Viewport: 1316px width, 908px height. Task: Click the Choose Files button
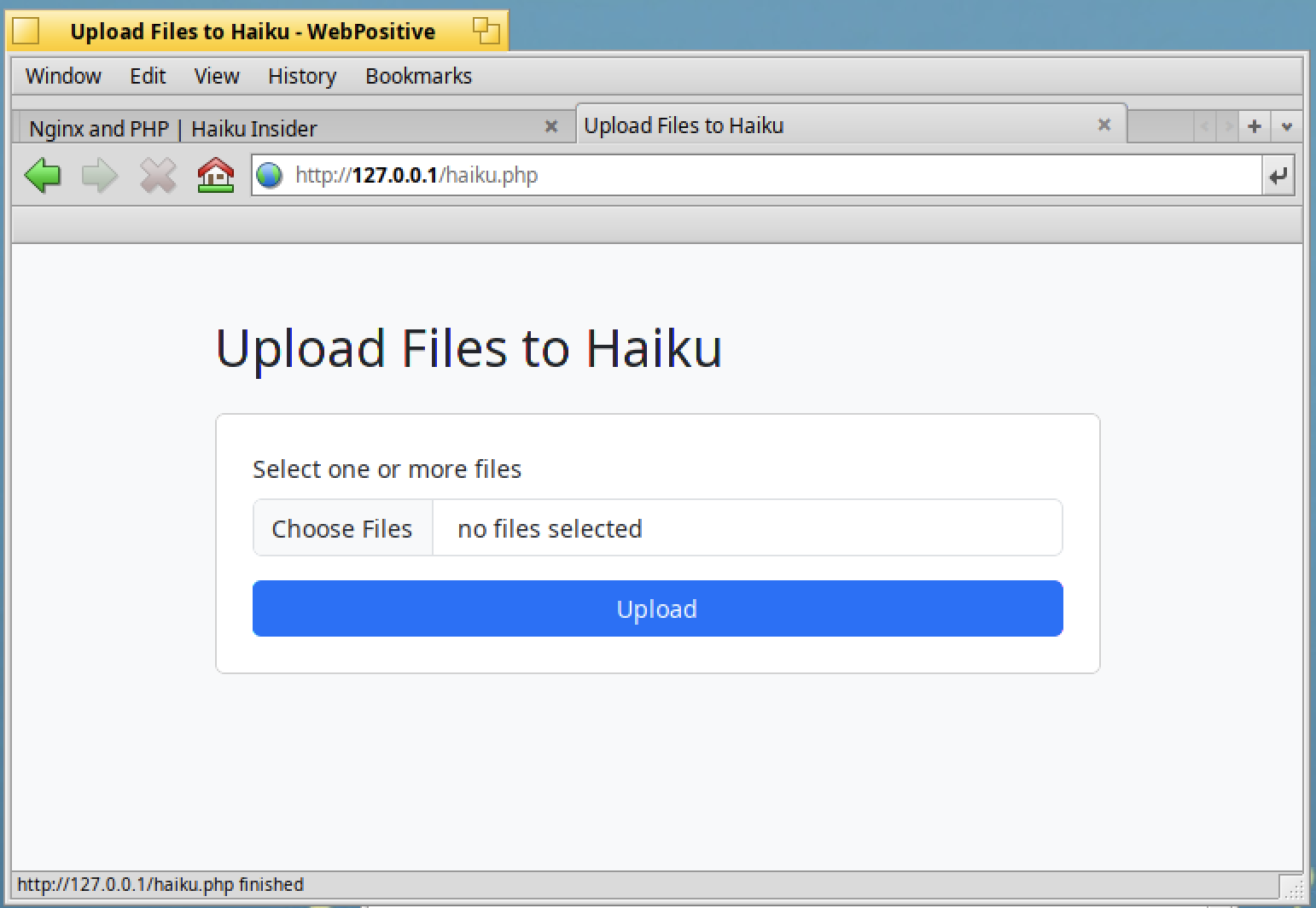coord(342,528)
